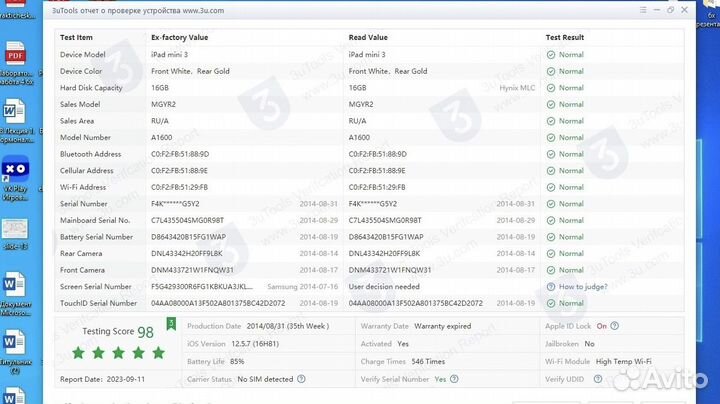Image resolution: width=720 pixels, height=404 pixels.
Task: Click the Test Result column header
Action: 565,36
